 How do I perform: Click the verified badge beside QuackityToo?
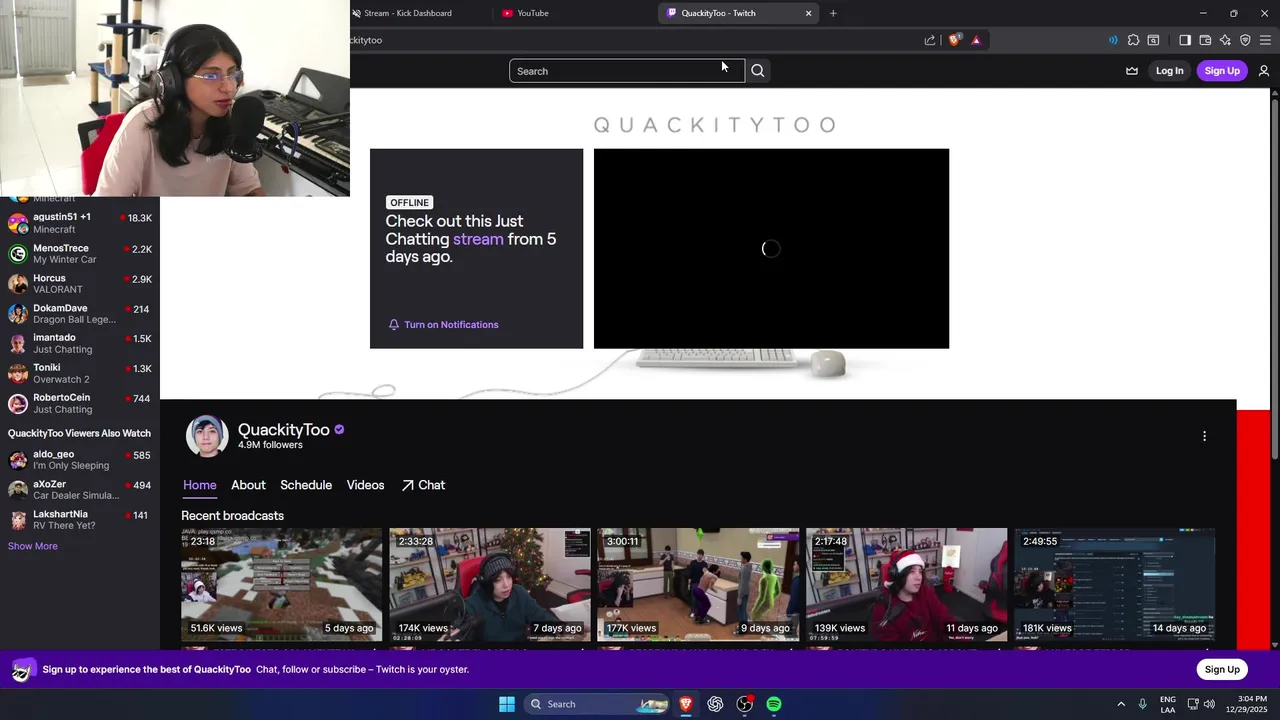[340, 429]
